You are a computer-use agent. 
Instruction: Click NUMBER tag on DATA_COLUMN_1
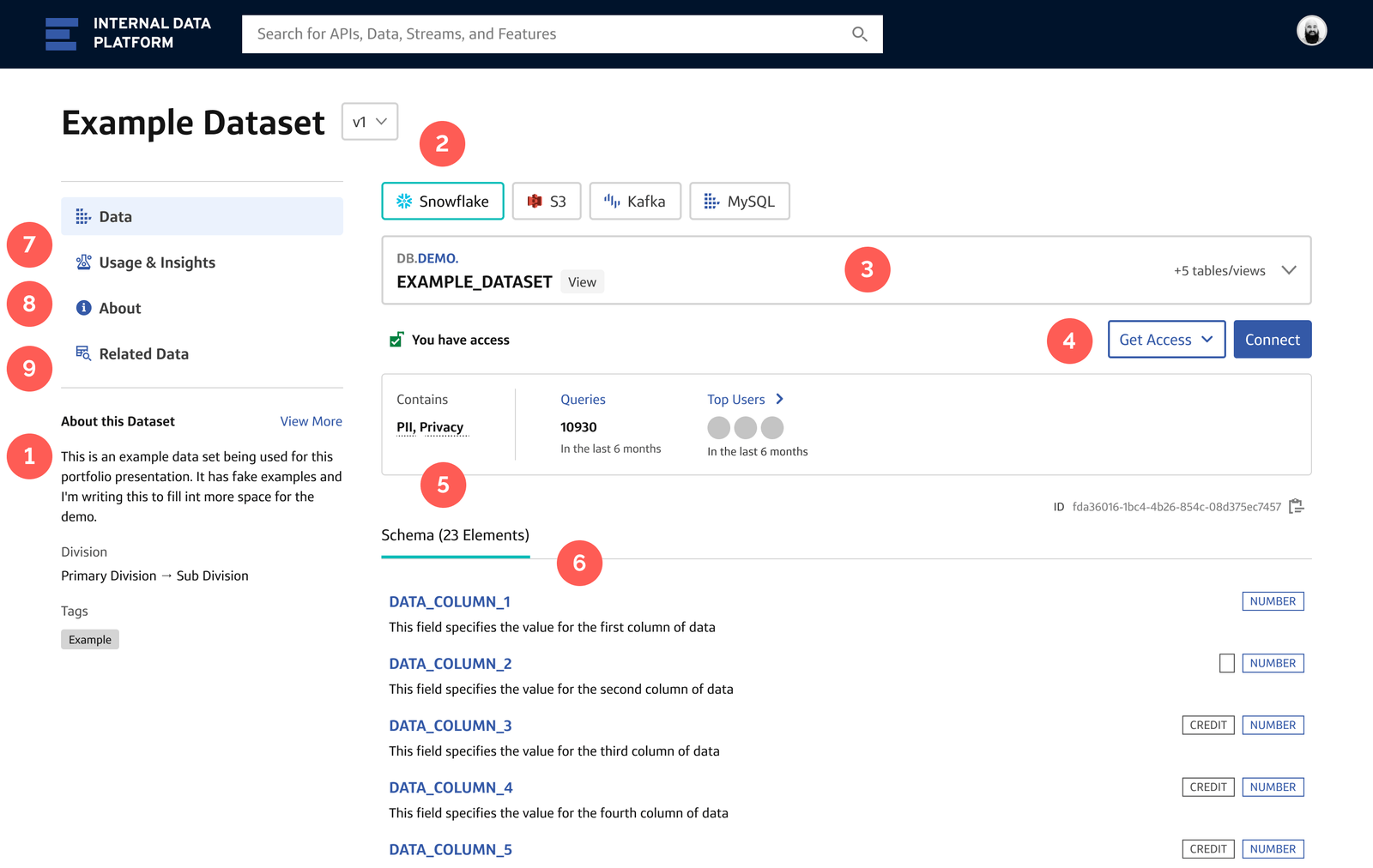point(1273,601)
